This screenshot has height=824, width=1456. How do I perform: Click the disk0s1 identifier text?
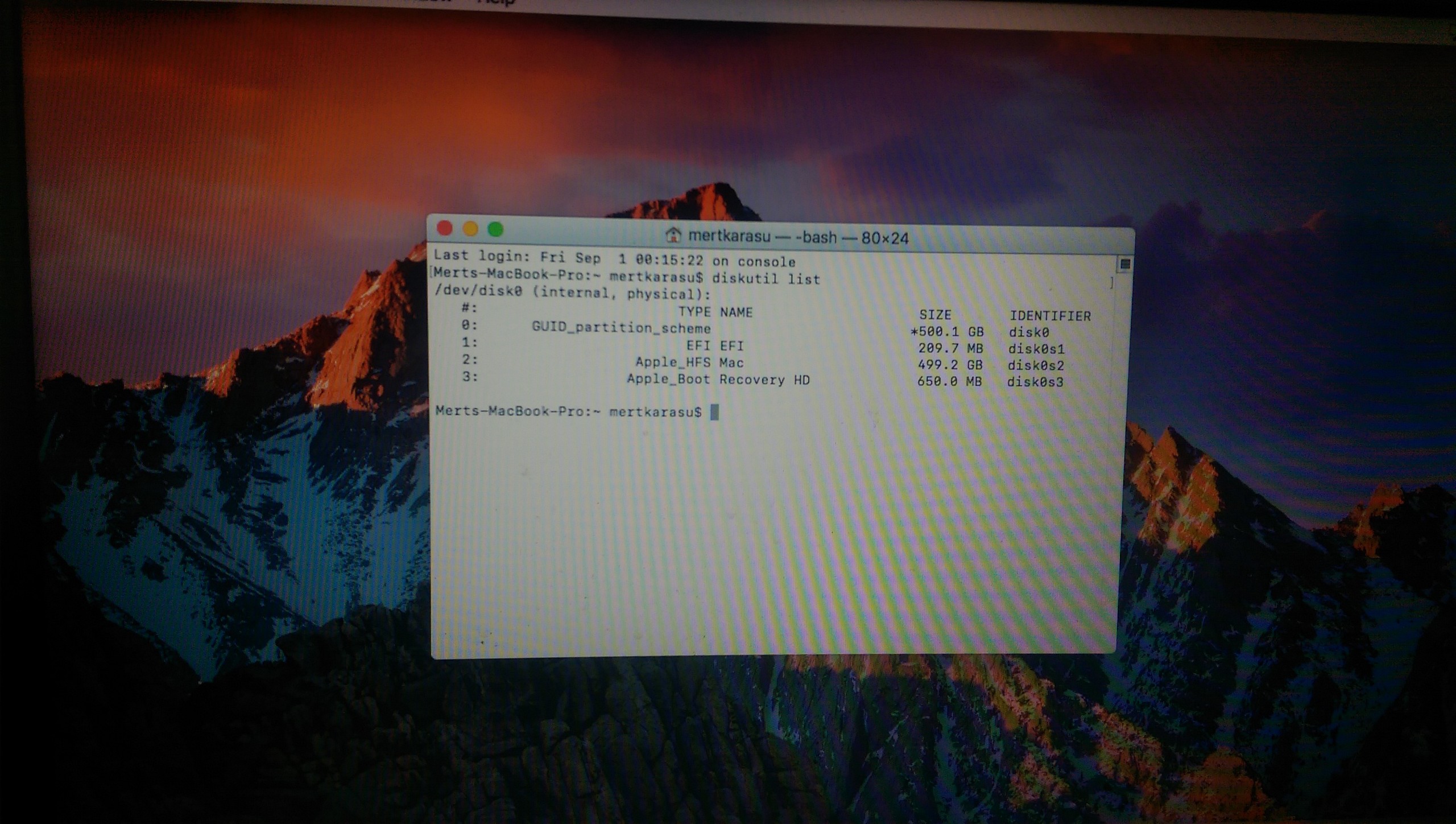point(1036,348)
